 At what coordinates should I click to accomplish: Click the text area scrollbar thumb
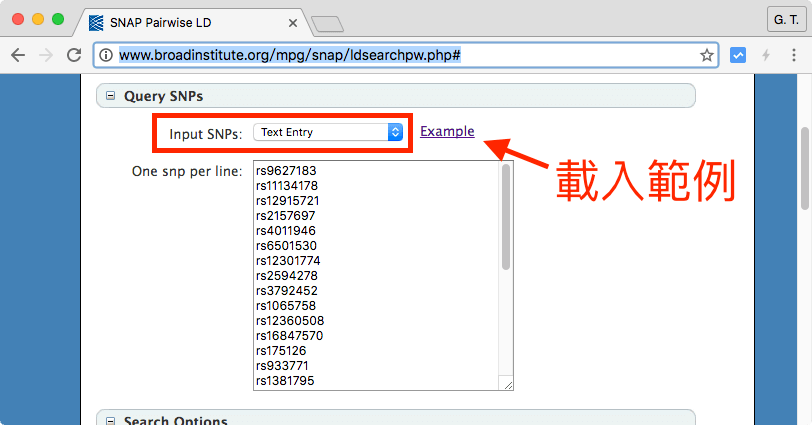pos(506,216)
